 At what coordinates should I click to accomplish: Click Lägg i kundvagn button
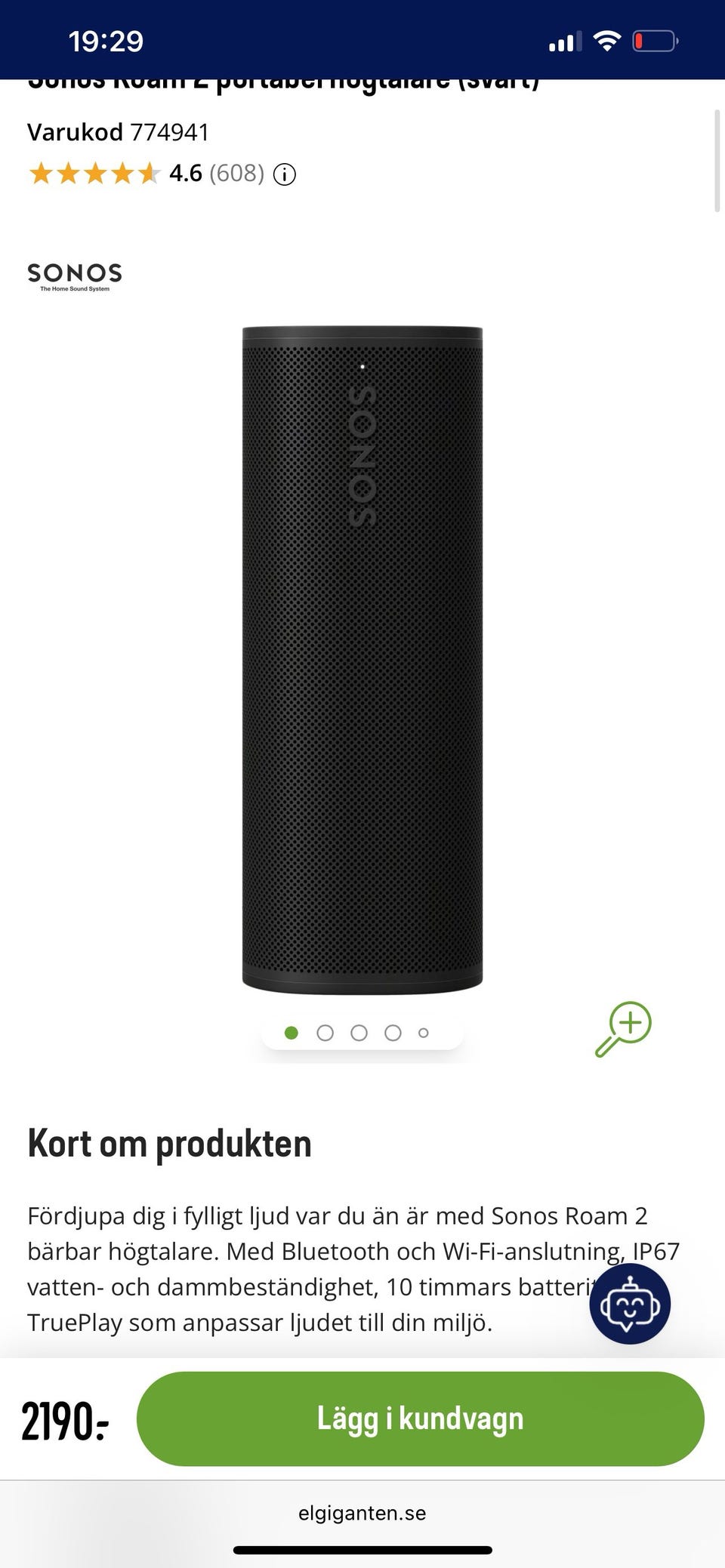point(421,1419)
